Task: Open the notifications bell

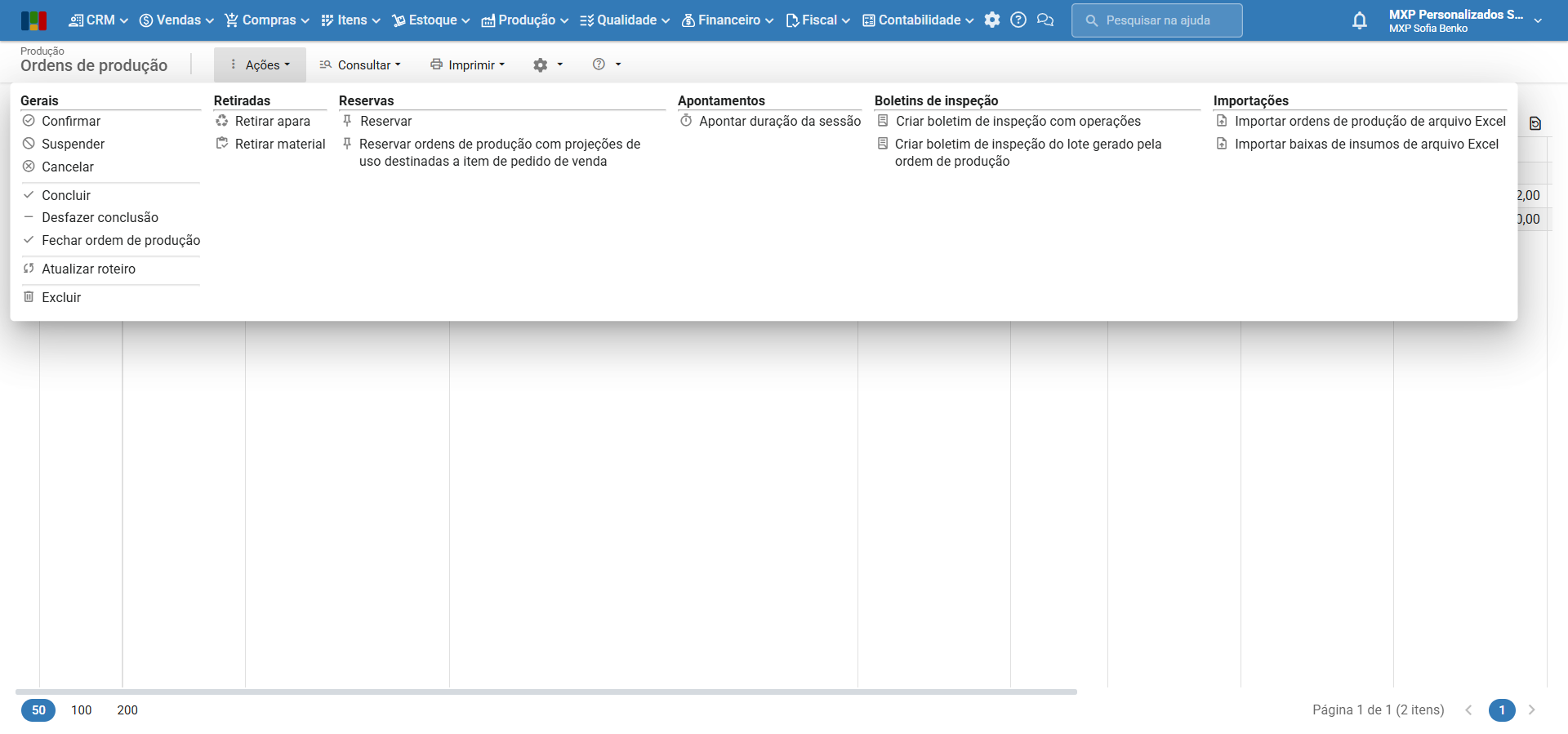Action: pyautogui.click(x=1360, y=20)
